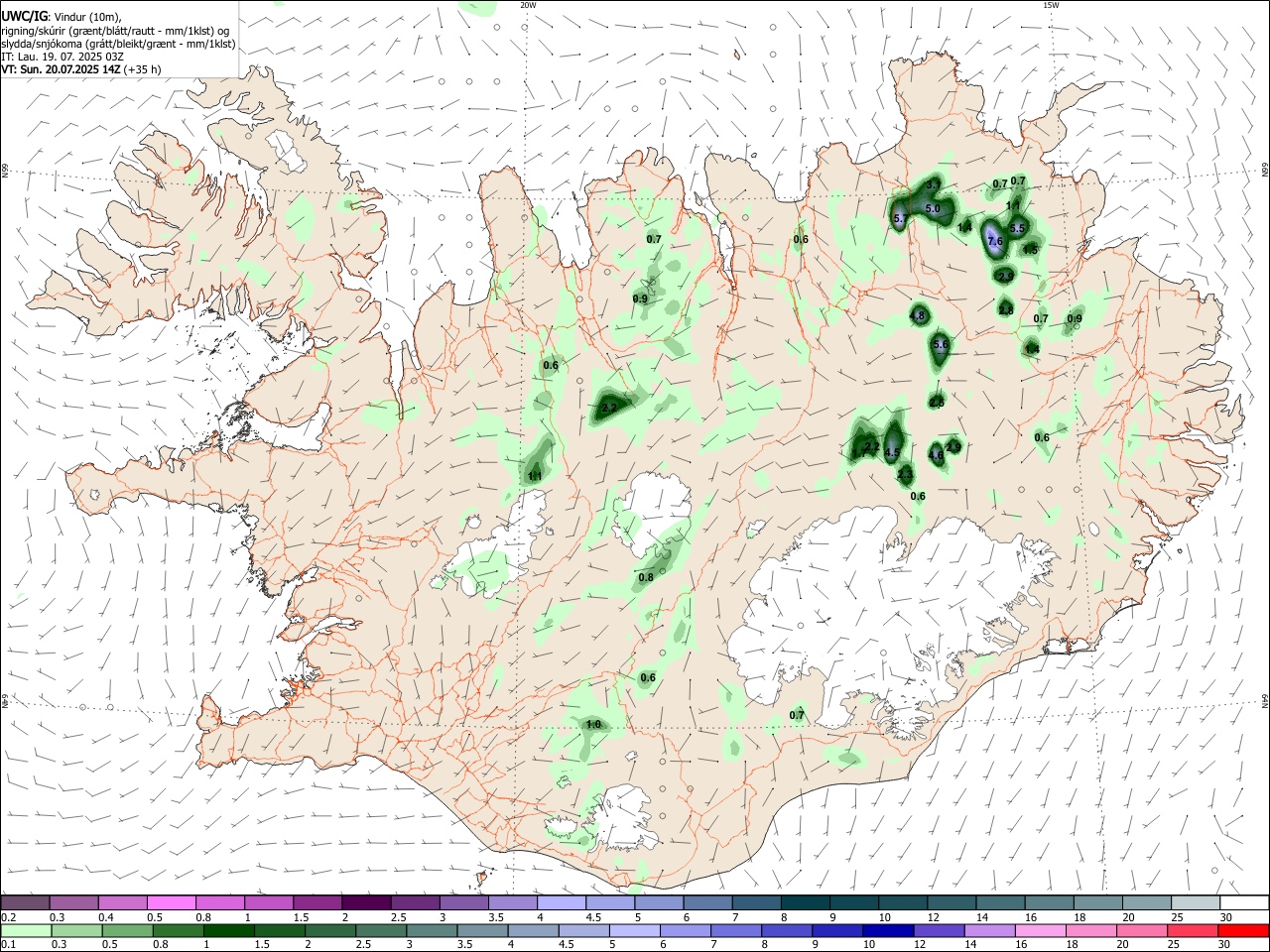Click the 0.1 label on the lower legend
This screenshot has height=952, width=1270.
coord(7,945)
